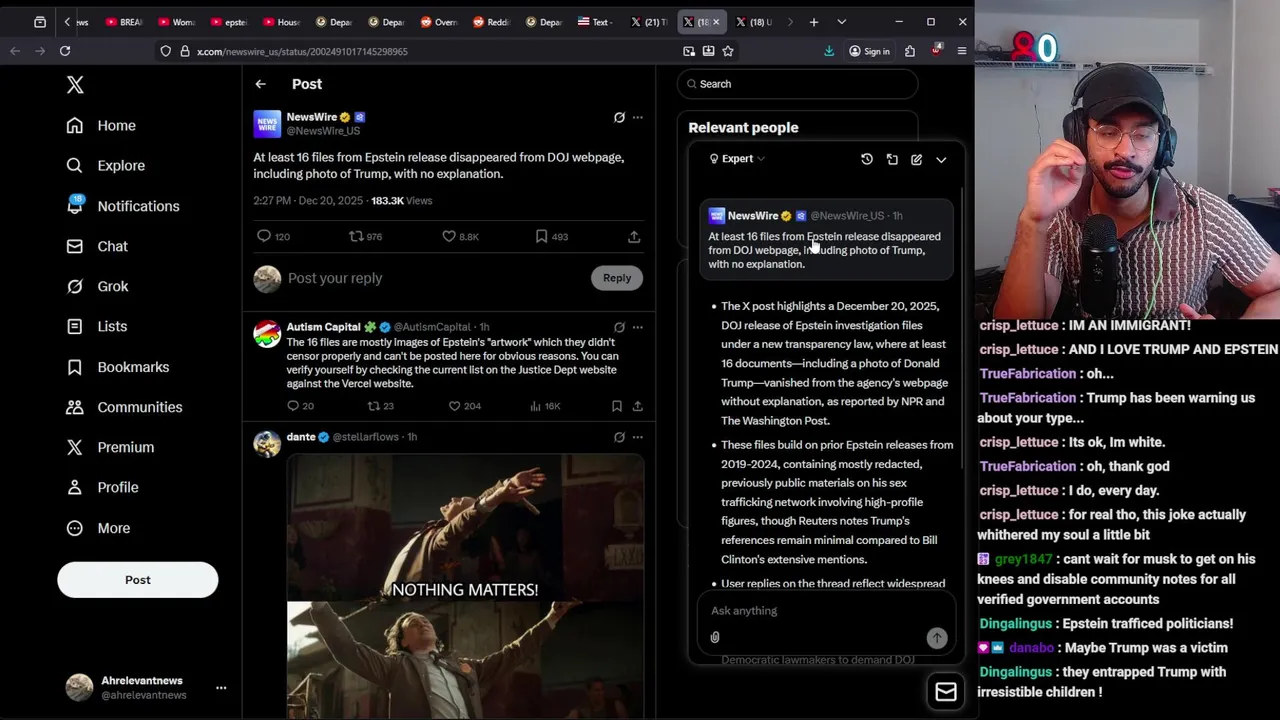Click NewsWire profile avatar on post

267,124
